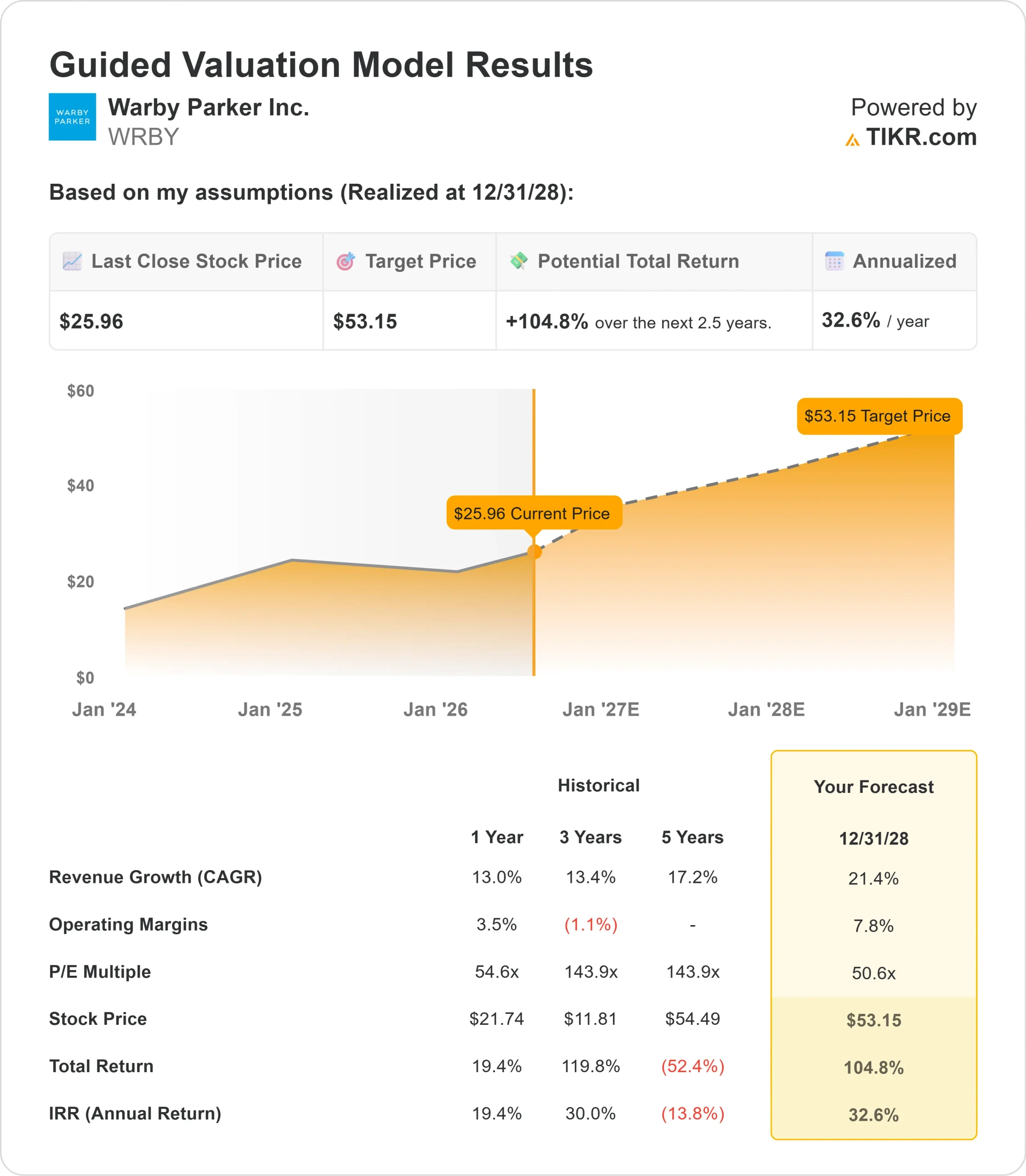Click the Guided Valuation Model Results title
This screenshot has width=1026, height=1176.
pyautogui.click(x=321, y=65)
